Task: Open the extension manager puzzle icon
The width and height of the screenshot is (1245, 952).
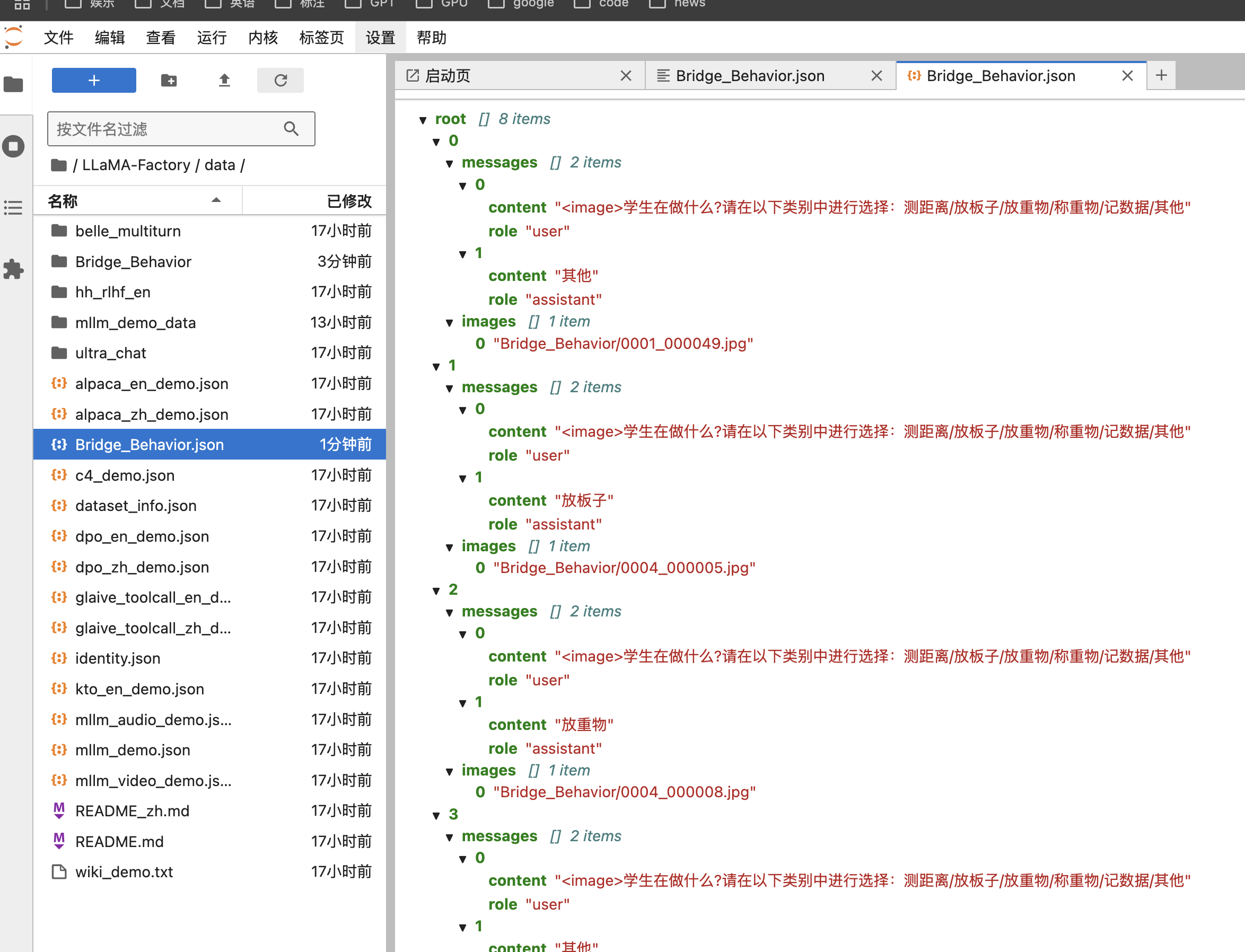Action: tap(14, 269)
